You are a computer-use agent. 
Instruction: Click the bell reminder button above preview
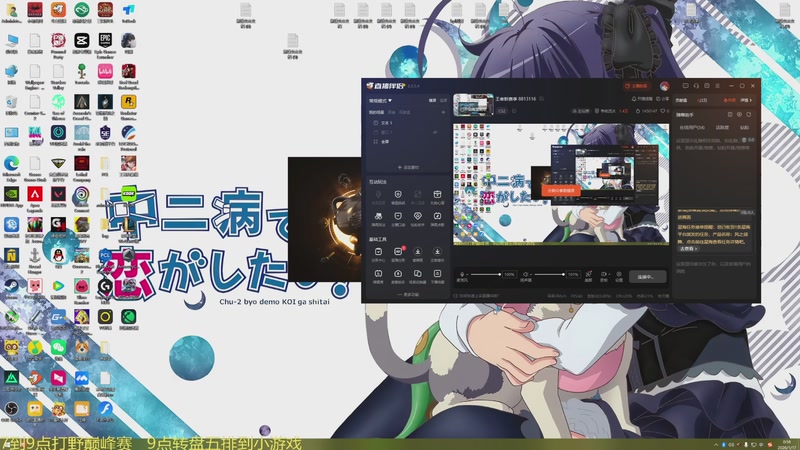tap(642, 99)
